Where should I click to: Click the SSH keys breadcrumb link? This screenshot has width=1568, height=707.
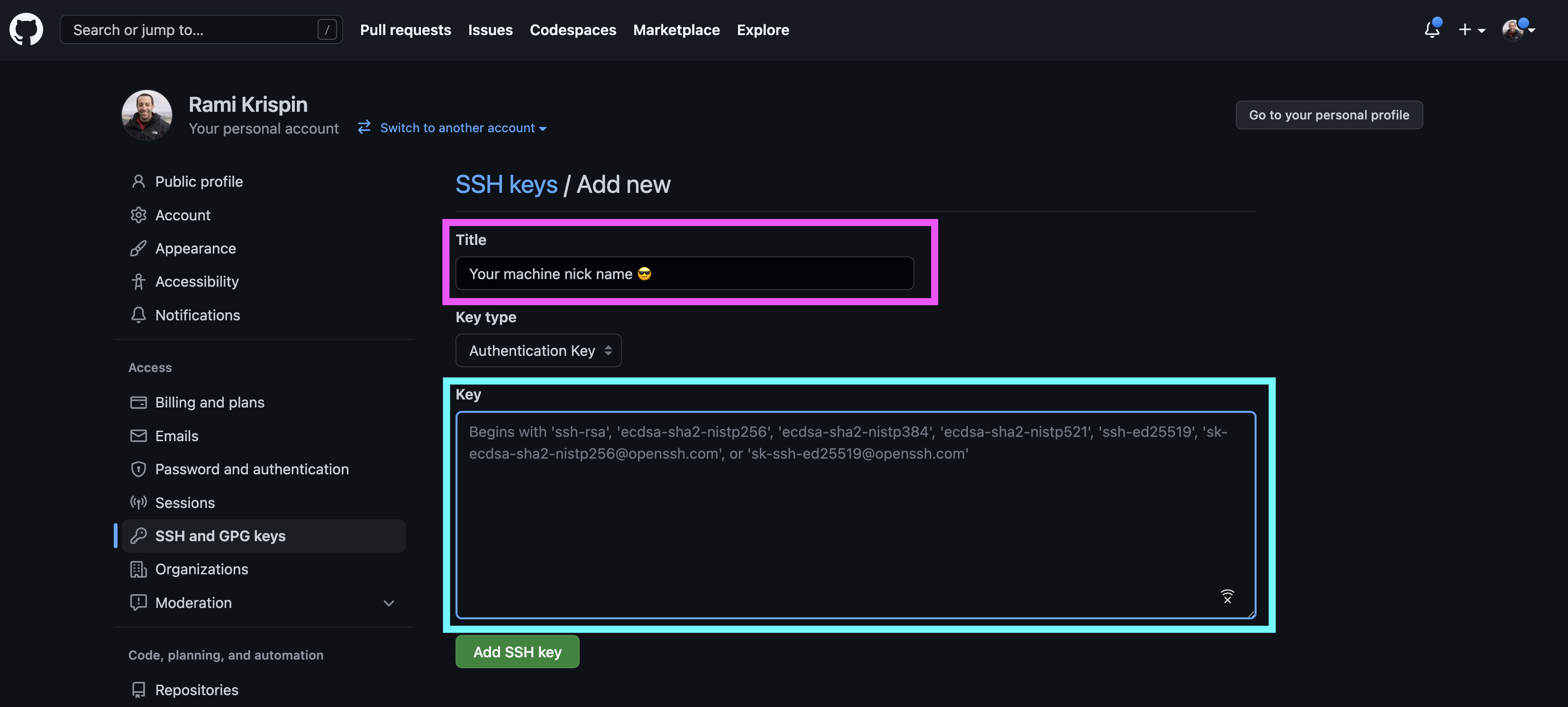[x=506, y=184]
